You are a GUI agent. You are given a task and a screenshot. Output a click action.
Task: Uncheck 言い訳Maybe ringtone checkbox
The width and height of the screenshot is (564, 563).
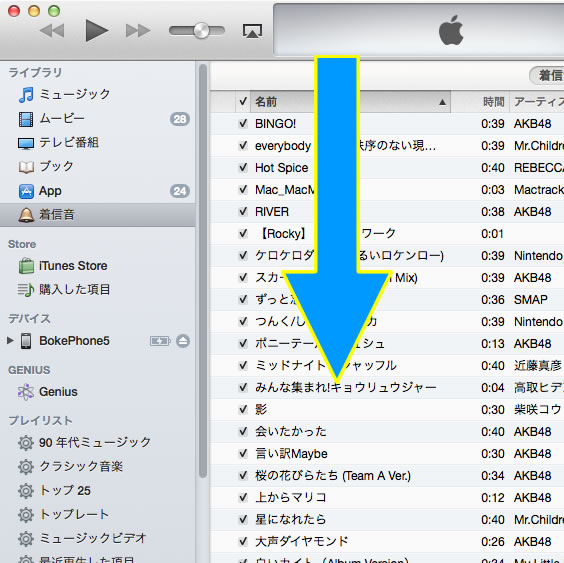[243, 453]
